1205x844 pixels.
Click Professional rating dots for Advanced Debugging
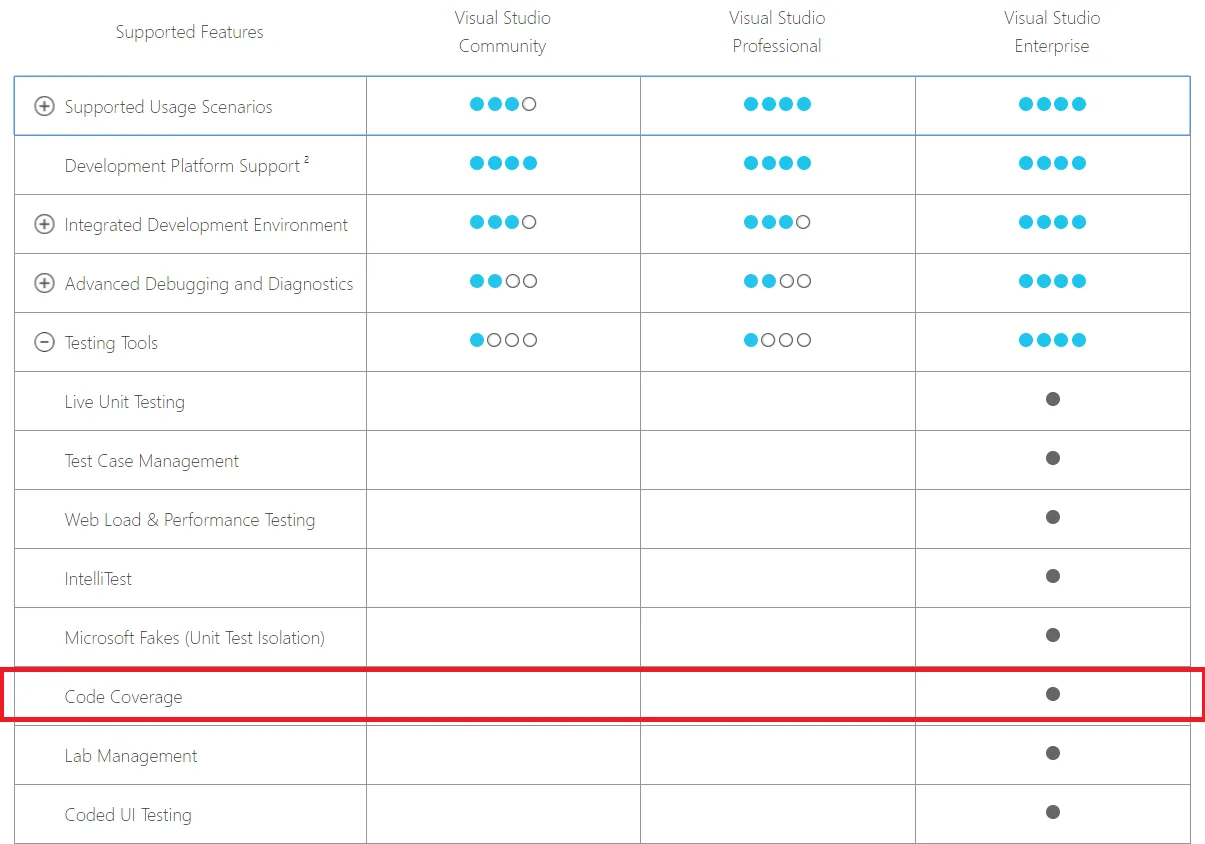coord(777,281)
